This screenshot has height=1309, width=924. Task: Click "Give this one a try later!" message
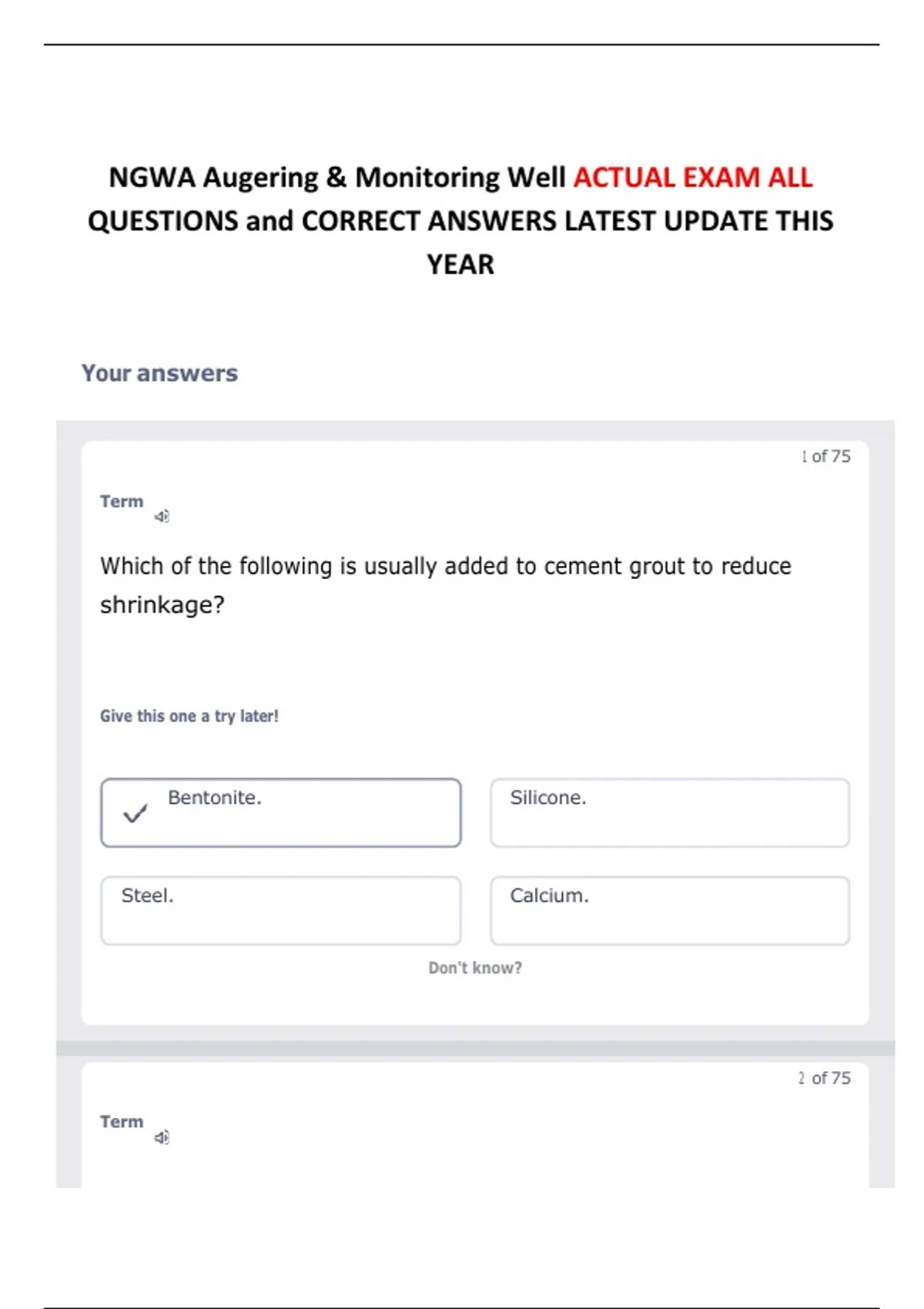pyautogui.click(x=189, y=716)
